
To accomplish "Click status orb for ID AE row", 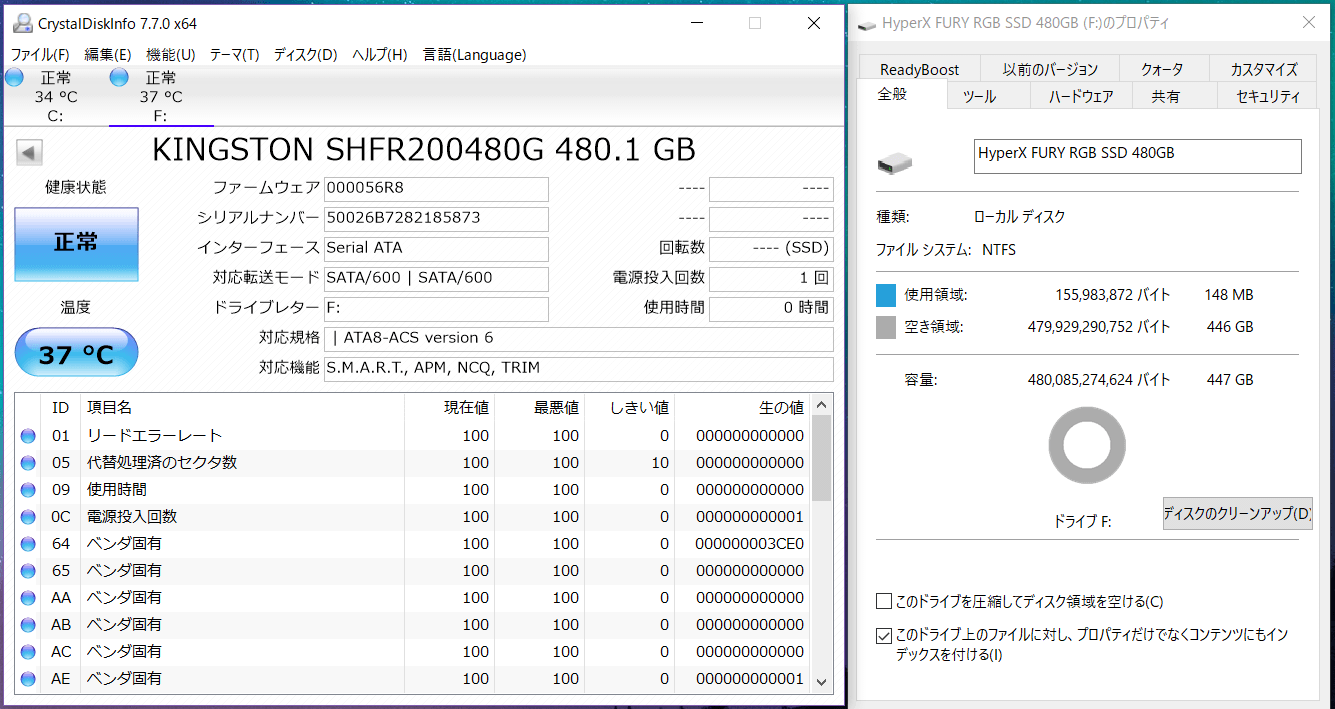I will (28, 679).
